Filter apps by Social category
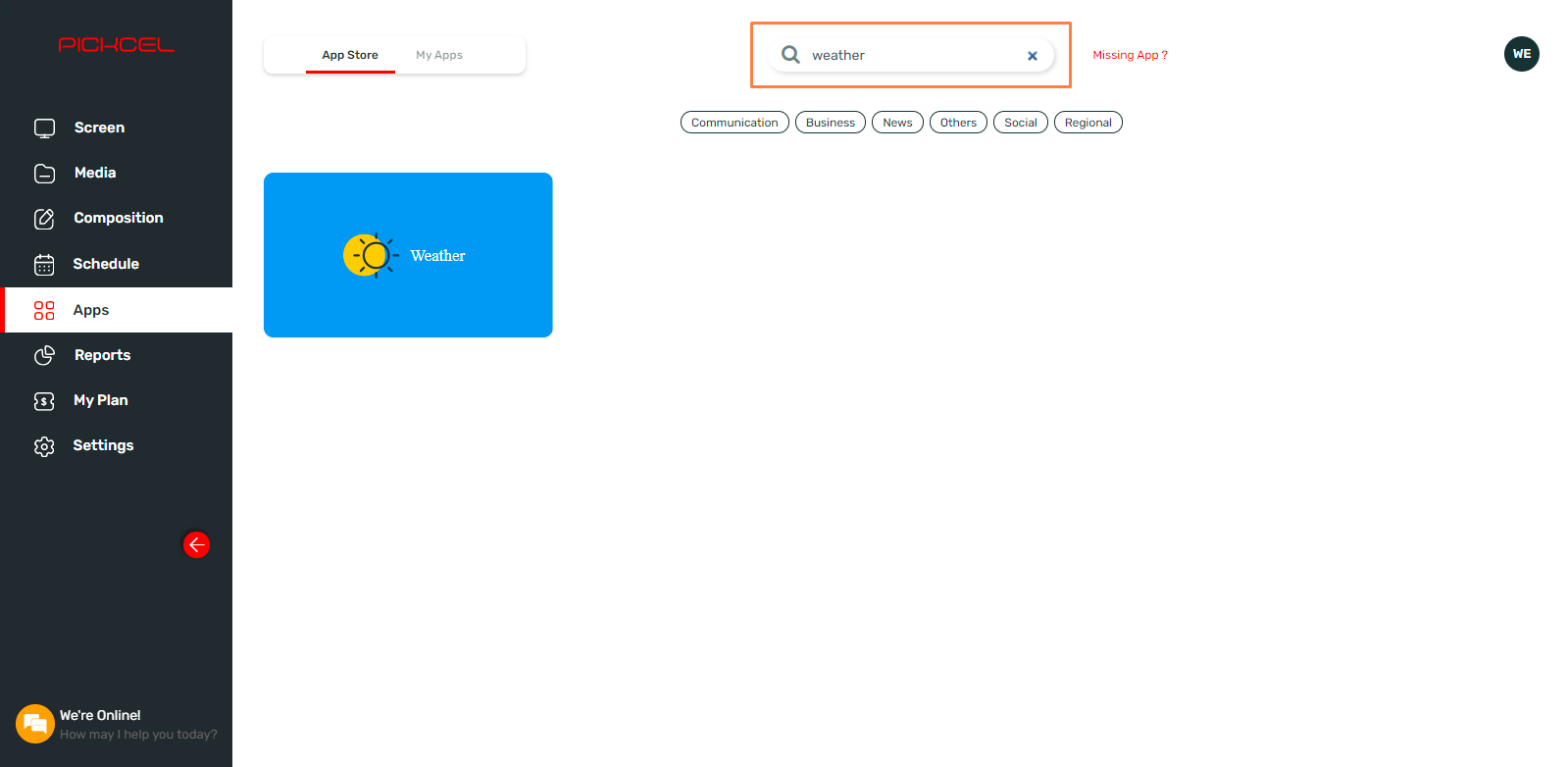Image resolution: width=1568 pixels, height=767 pixels. point(1021,123)
